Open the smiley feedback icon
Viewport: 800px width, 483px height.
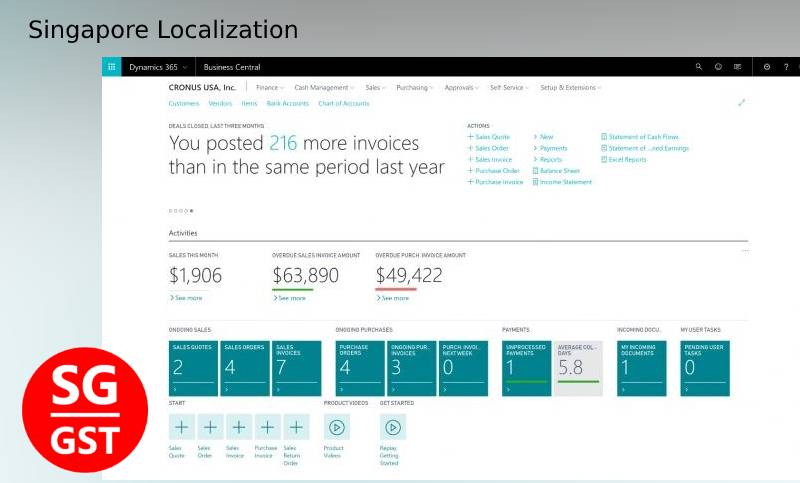[718, 67]
